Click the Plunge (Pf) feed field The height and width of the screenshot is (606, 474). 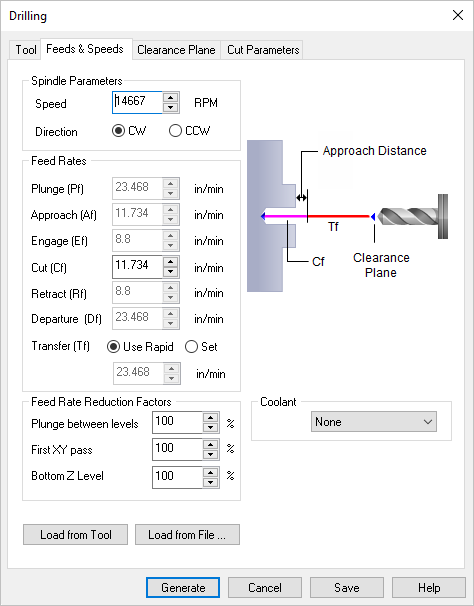tap(137, 188)
